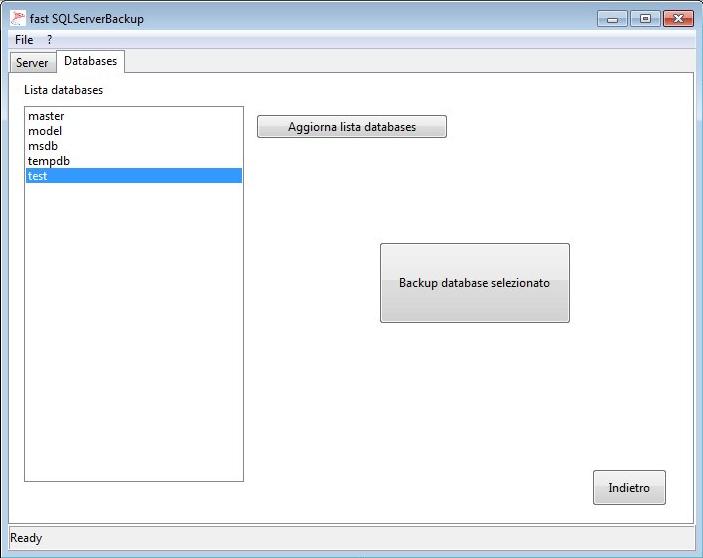
Task: Click the highlighted test database
Action: point(38,176)
